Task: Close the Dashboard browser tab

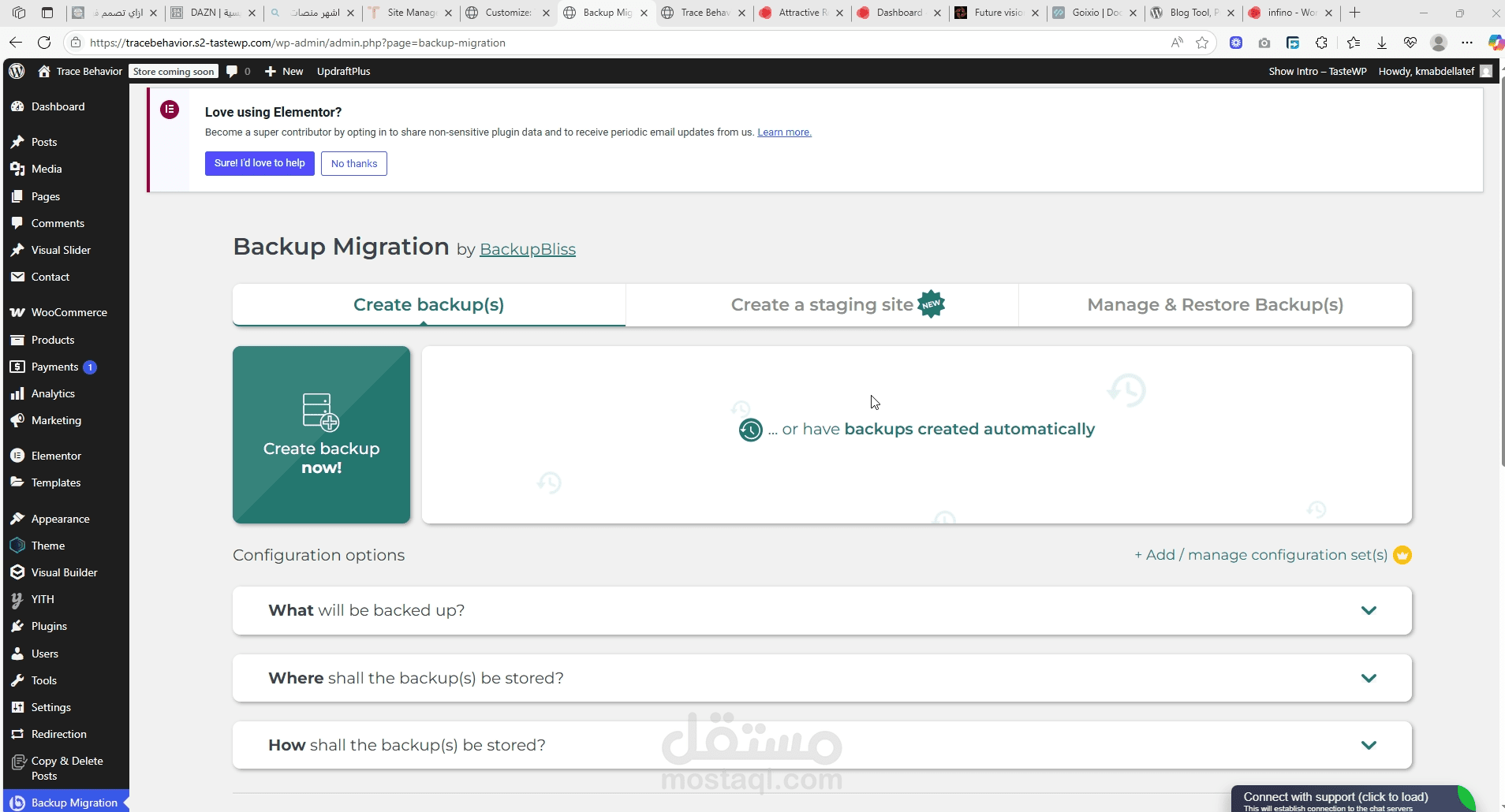Action: (937, 13)
